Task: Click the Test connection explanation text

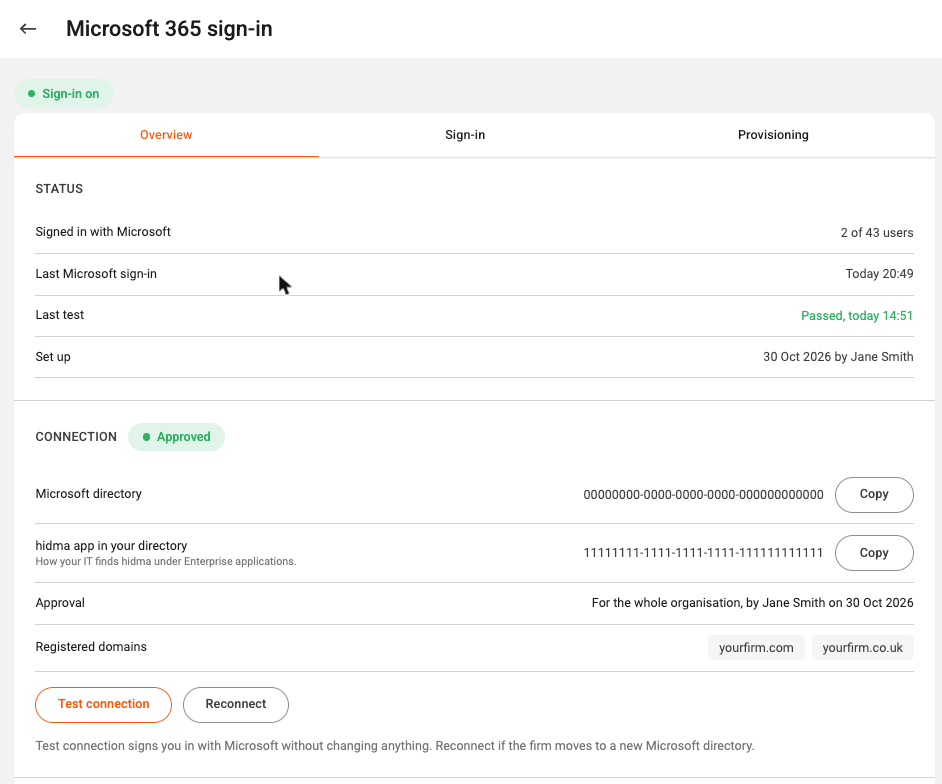Action: (395, 746)
